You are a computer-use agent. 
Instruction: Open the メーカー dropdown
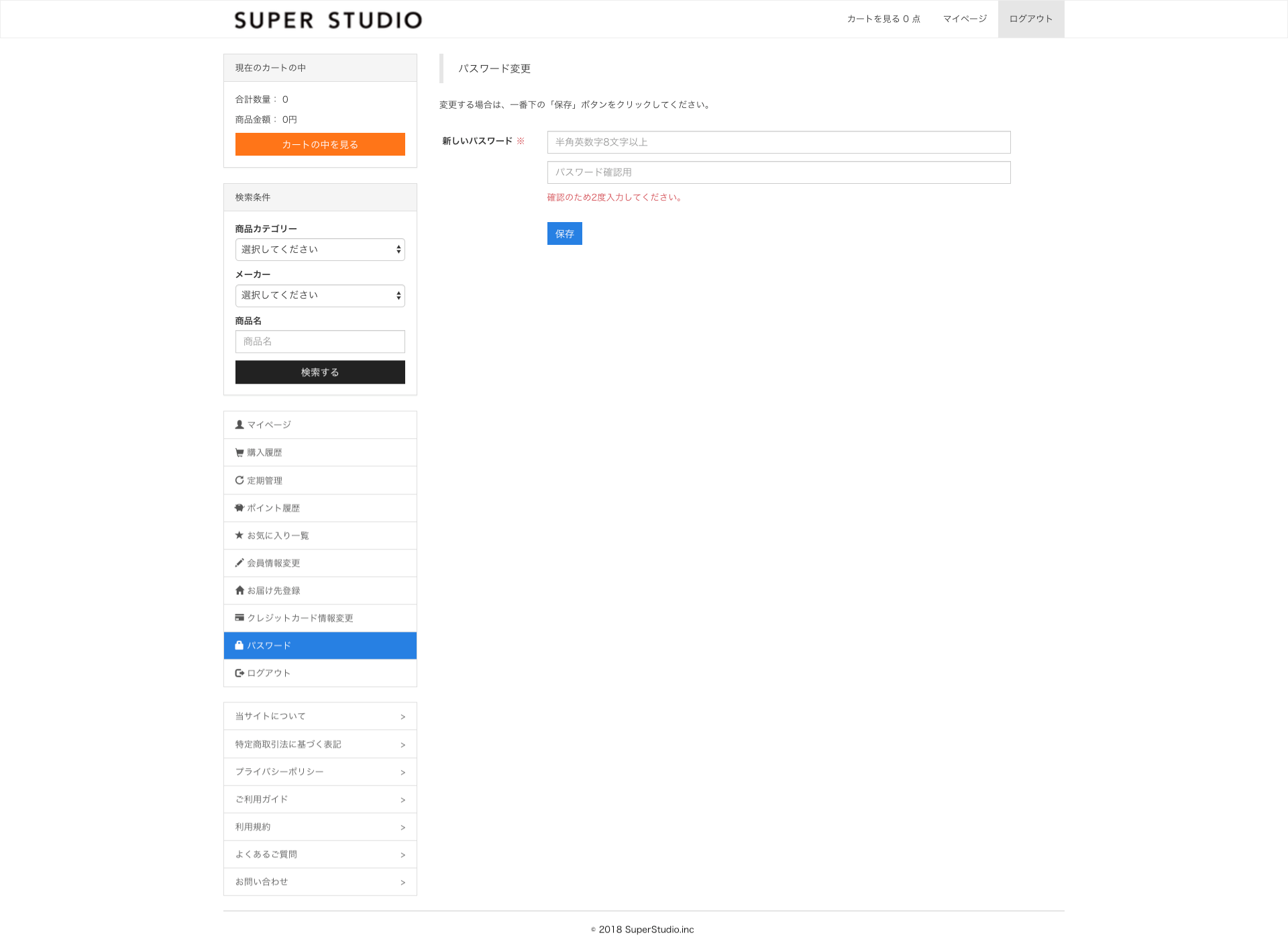(320, 296)
